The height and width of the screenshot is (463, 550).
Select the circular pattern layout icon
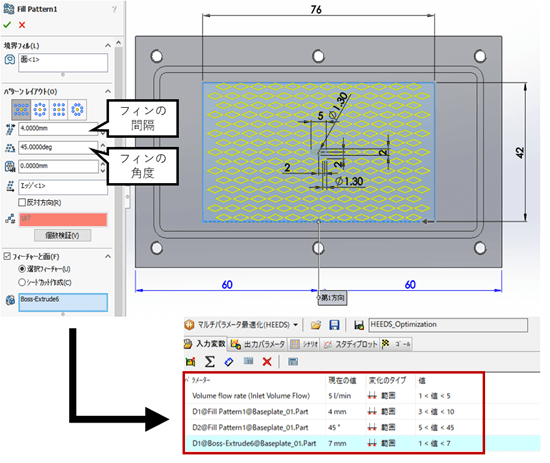point(40,109)
